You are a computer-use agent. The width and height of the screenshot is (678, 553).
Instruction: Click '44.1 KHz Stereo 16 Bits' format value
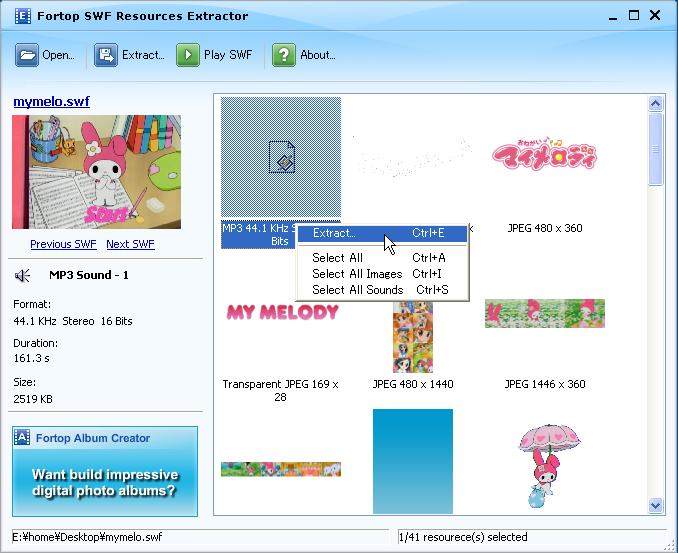tap(73, 321)
